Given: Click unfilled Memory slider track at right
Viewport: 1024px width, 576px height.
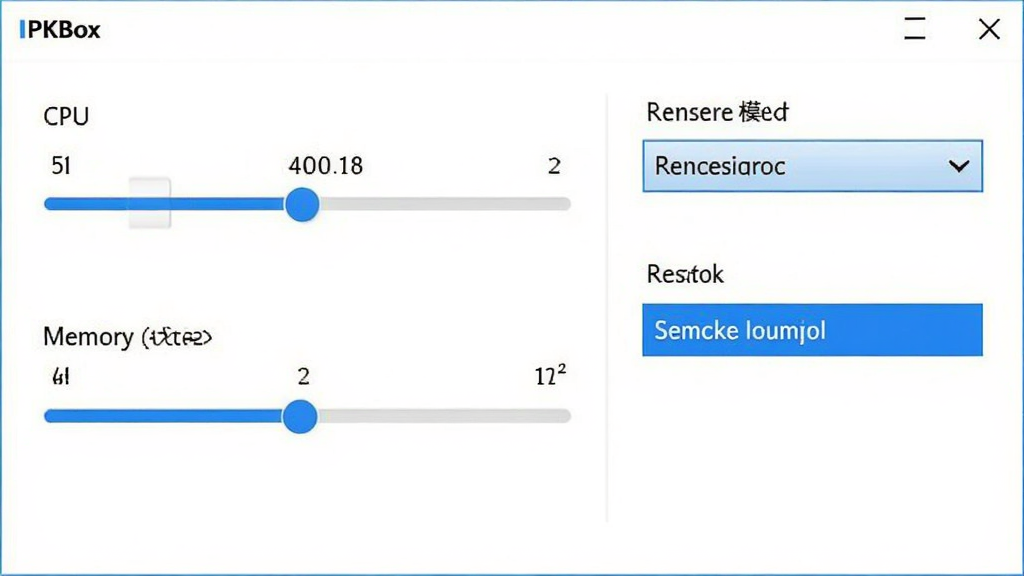Looking at the screenshot, I should tap(444, 416).
